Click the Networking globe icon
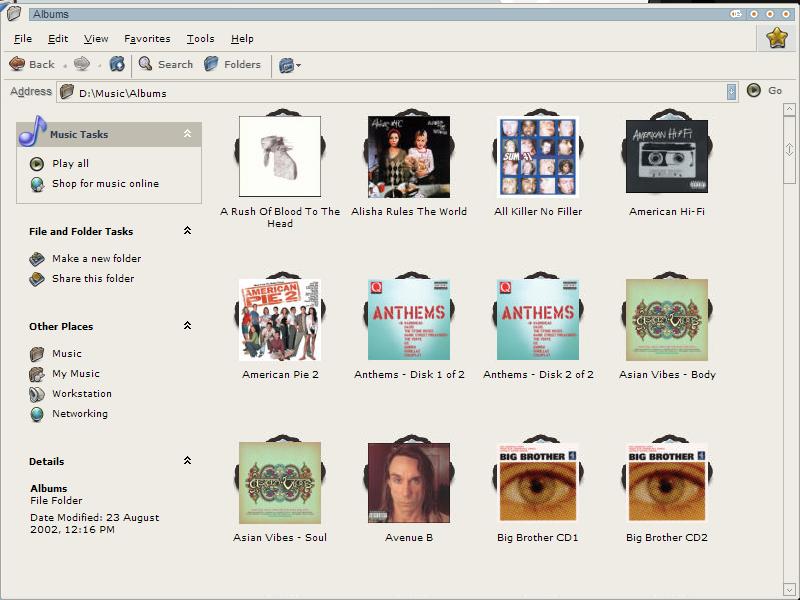 point(37,414)
